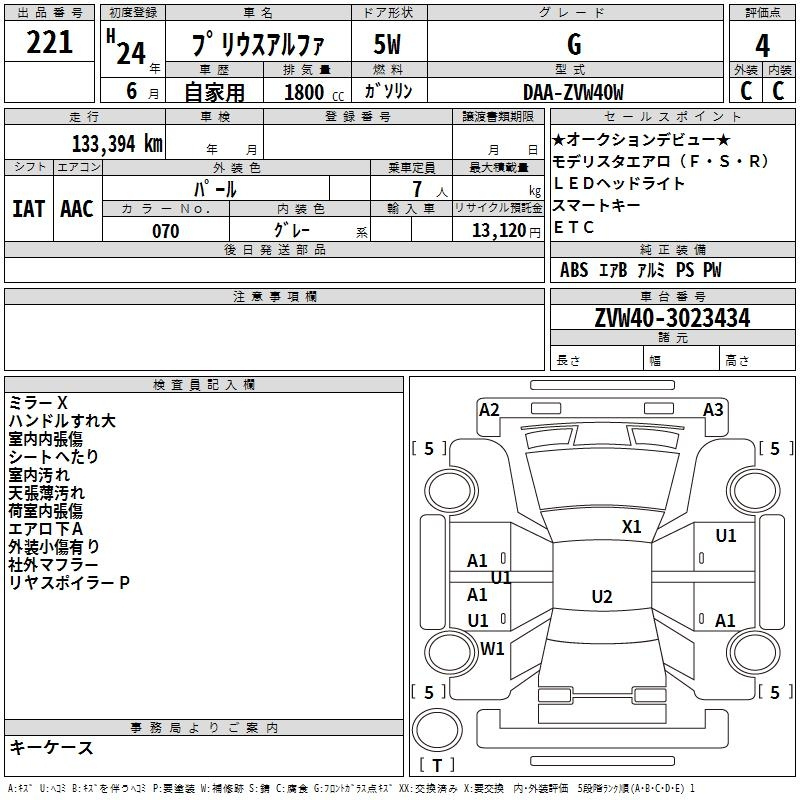This screenshot has height=800, width=800.
Task: Click the displacement value "1800 cc"
Action: pyautogui.click(x=314, y=92)
